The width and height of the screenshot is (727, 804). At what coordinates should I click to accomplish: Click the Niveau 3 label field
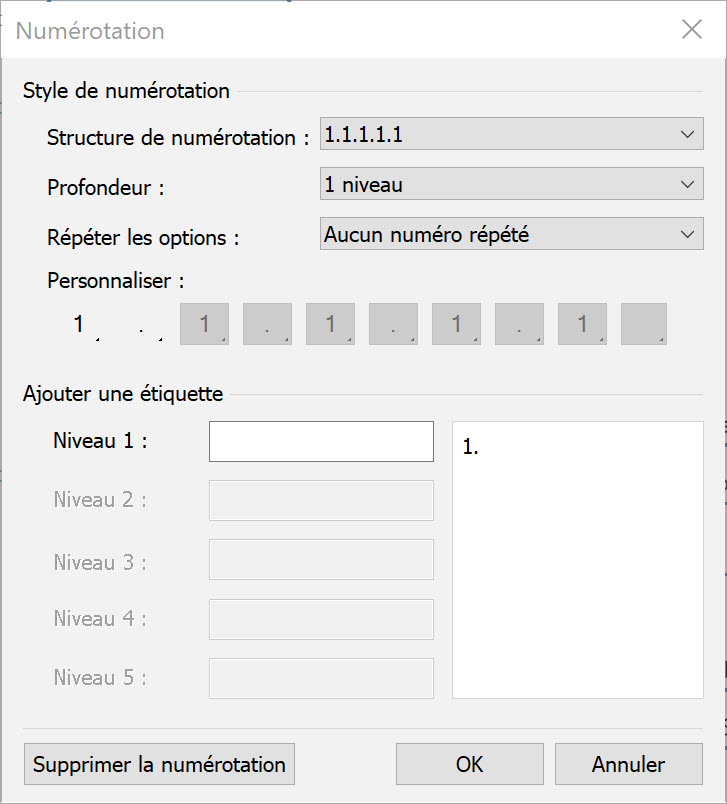click(x=321, y=560)
